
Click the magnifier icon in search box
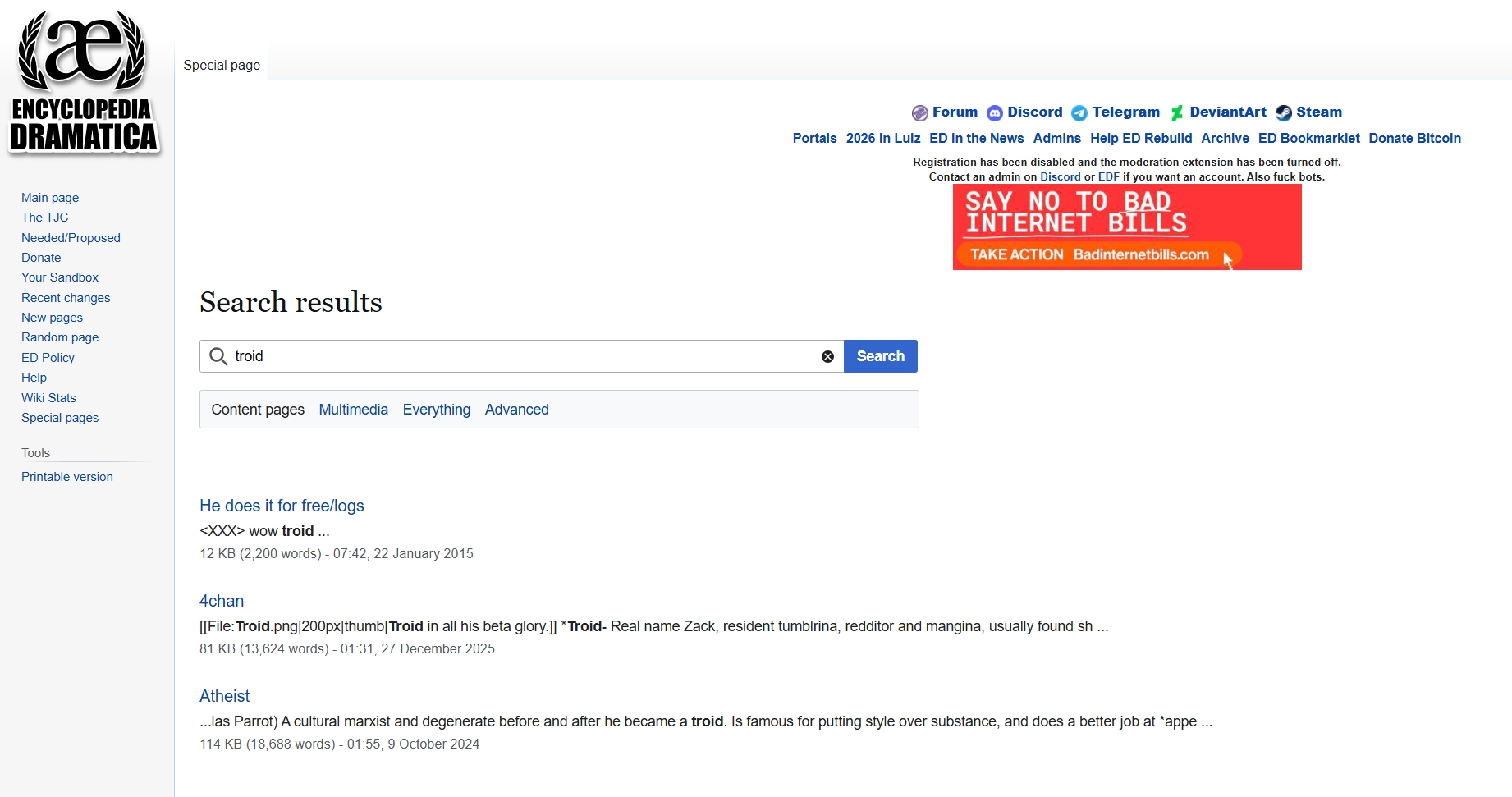(x=218, y=356)
